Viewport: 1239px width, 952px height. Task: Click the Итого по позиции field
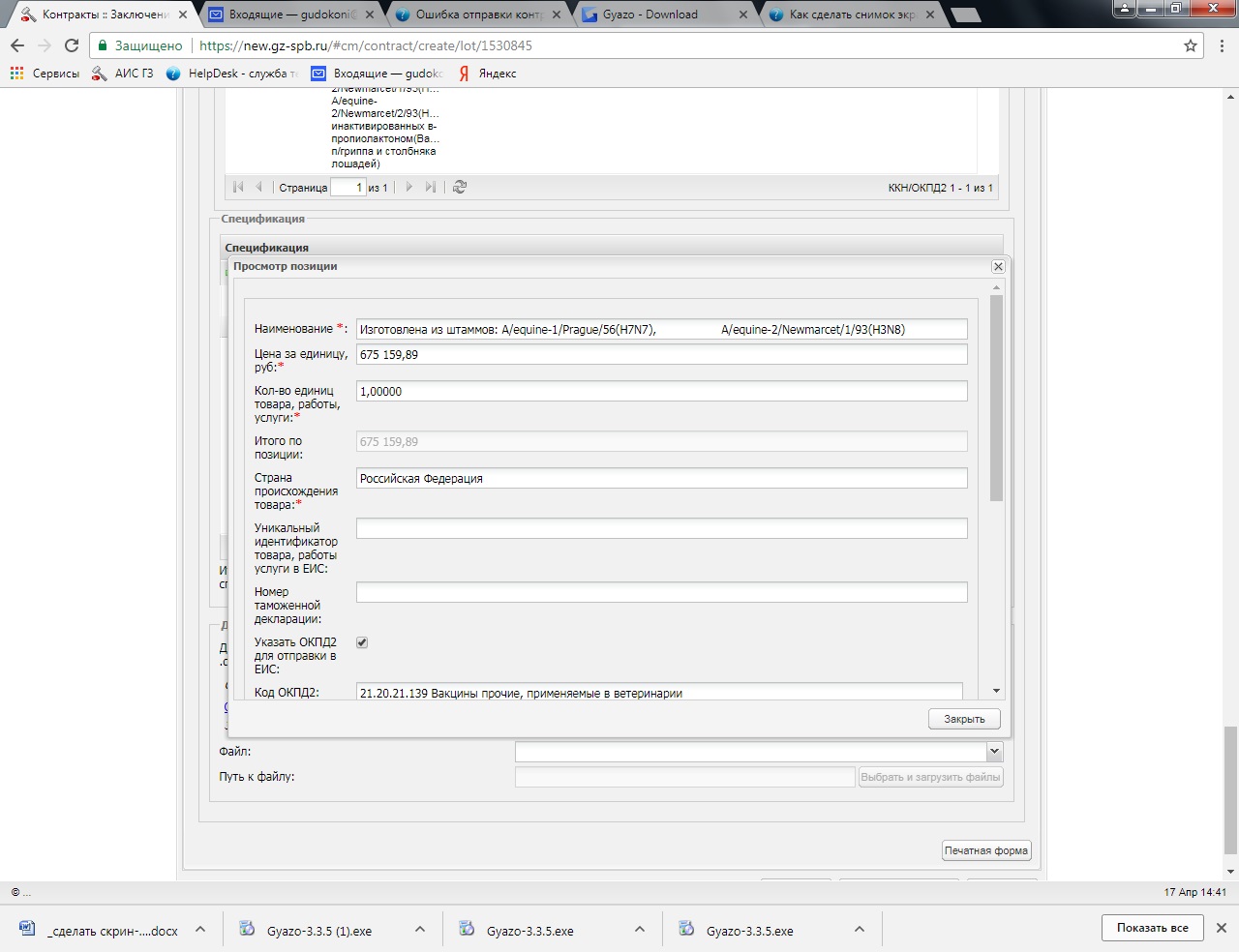tap(662, 441)
